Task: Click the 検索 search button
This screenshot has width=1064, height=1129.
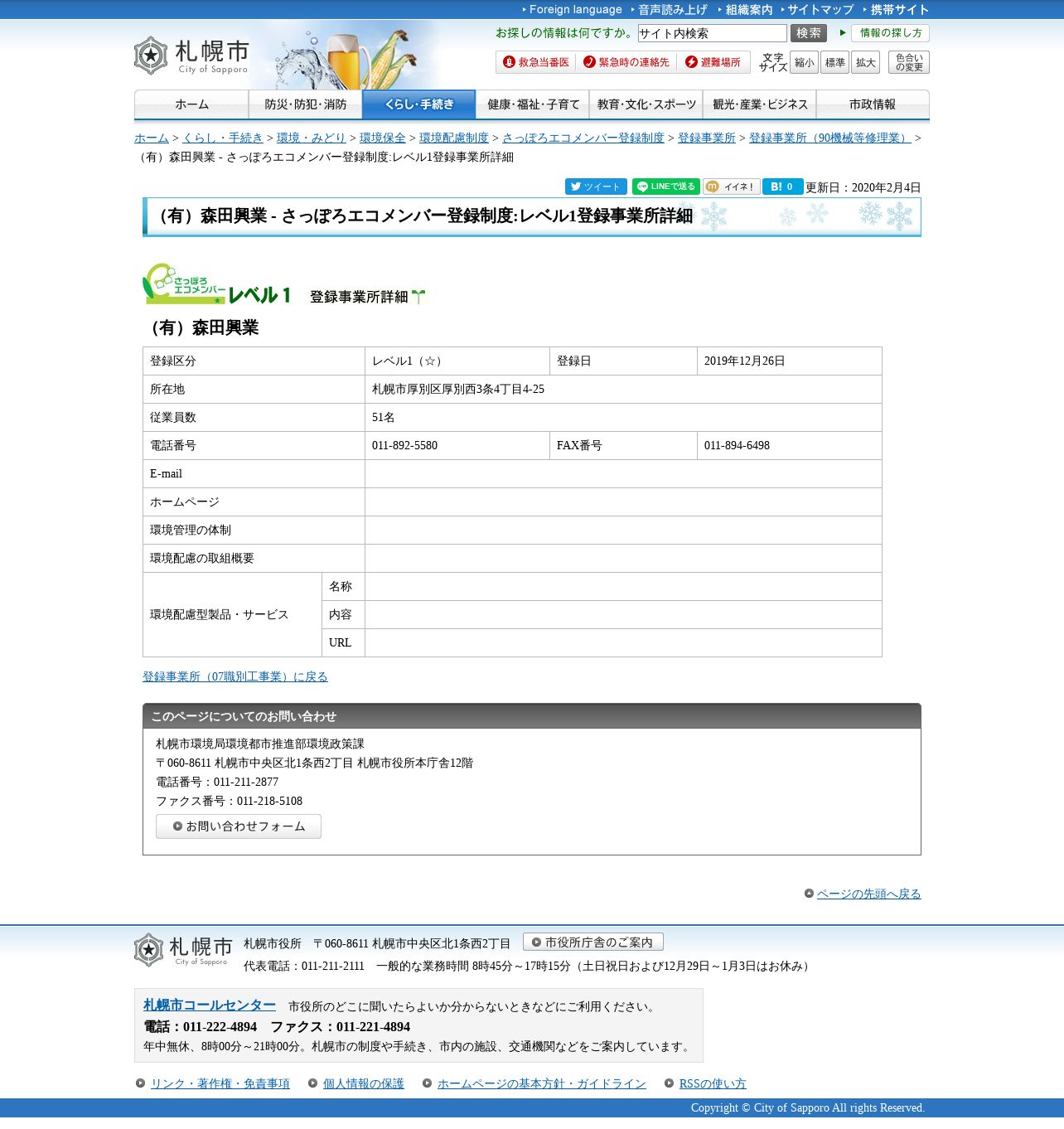Action: click(x=809, y=33)
